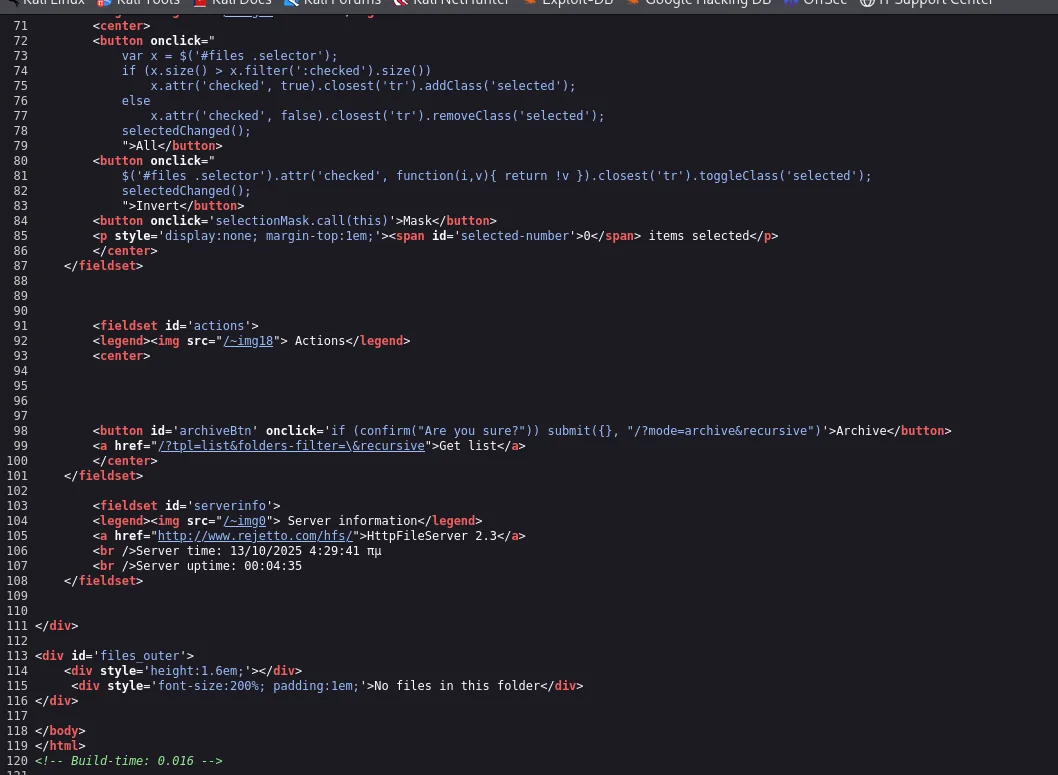
Task: Click line number 96 in the gutter
Action: (21, 401)
